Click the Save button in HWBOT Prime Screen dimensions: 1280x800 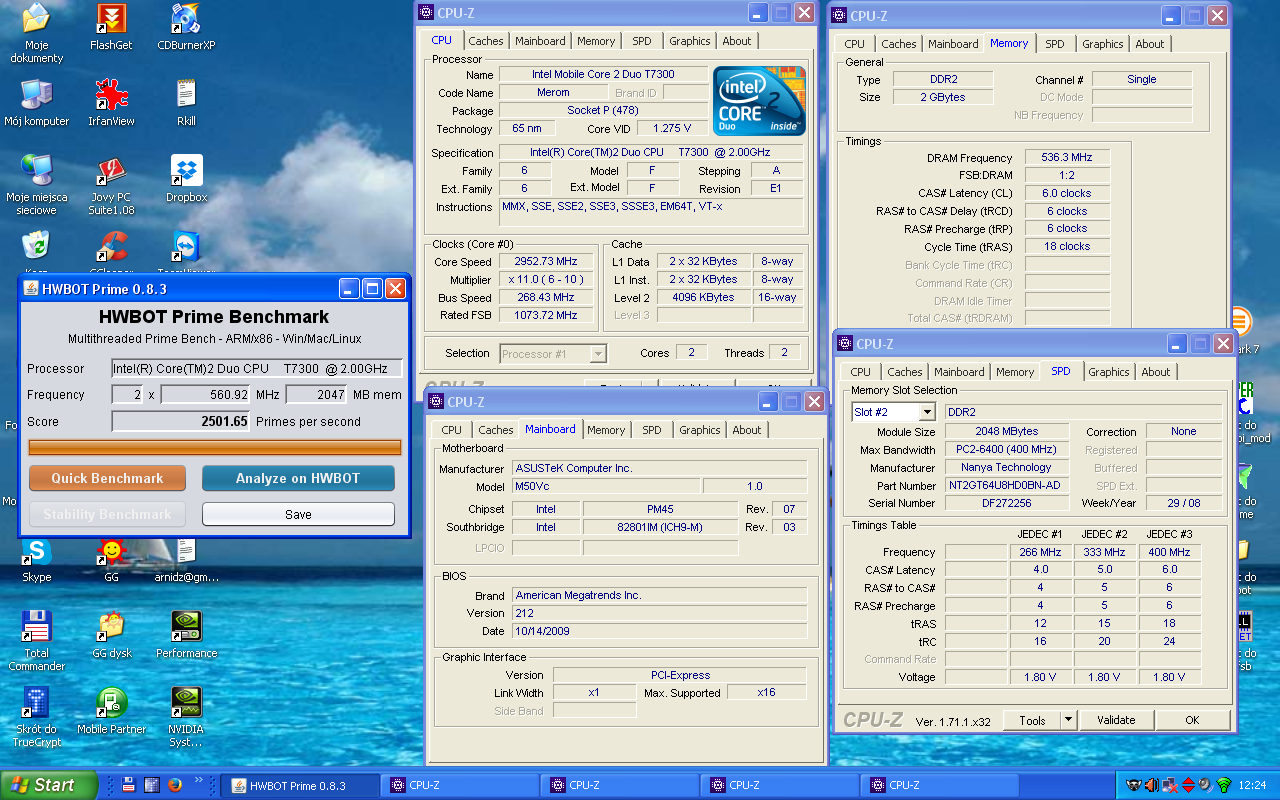(298, 514)
